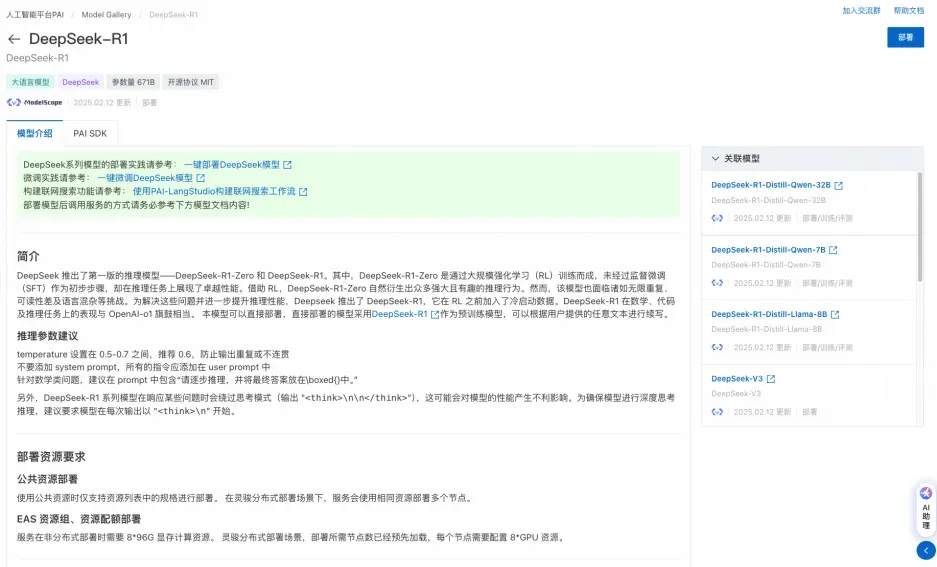The width and height of the screenshot is (937, 567).
Task: Switch to the 模型介绍 tab
Action: click(35, 133)
